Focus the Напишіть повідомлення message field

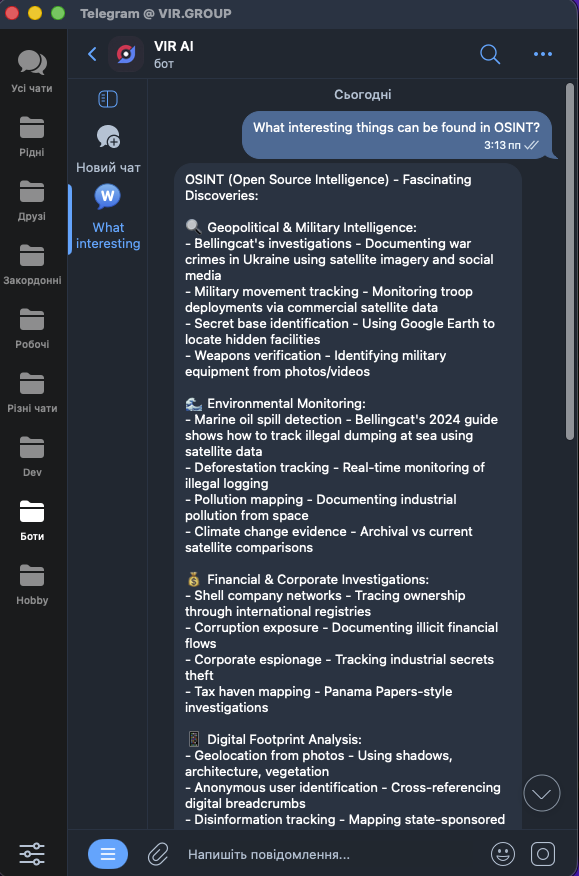click(x=330, y=854)
